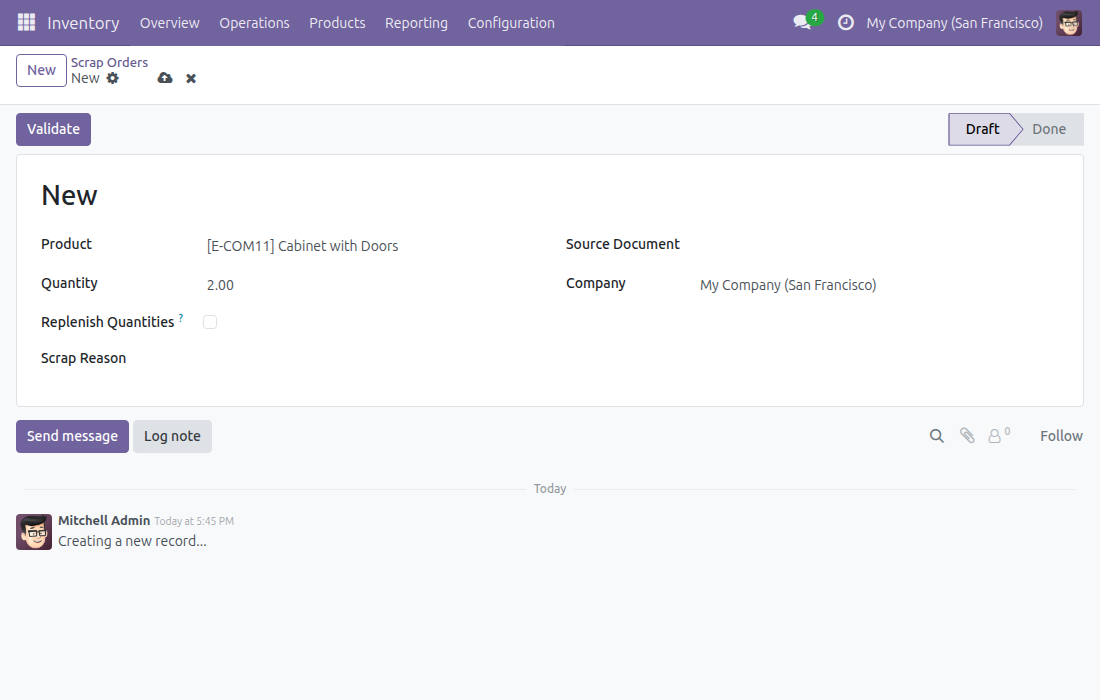The width and height of the screenshot is (1100, 700).
Task: Show followers via the person icon
Action: [x=998, y=436]
